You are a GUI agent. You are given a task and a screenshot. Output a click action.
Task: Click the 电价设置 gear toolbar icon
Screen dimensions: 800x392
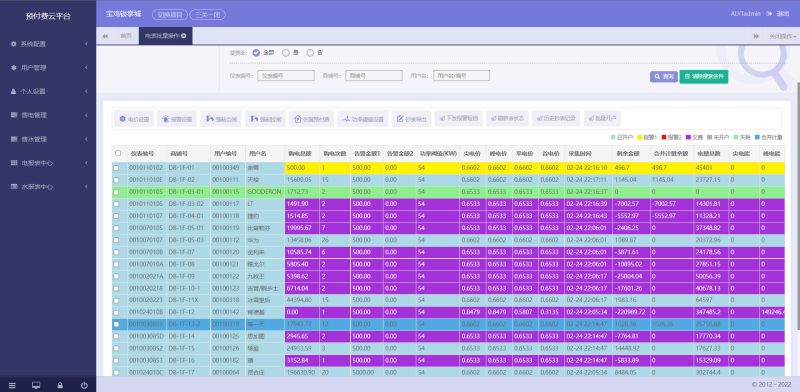pyautogui.click(x=122, y=119)
